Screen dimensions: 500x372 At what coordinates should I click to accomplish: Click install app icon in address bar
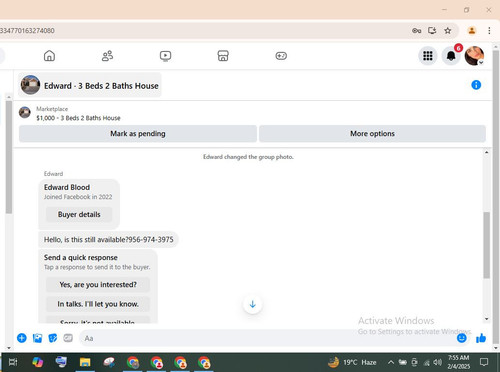click(432, 31)
